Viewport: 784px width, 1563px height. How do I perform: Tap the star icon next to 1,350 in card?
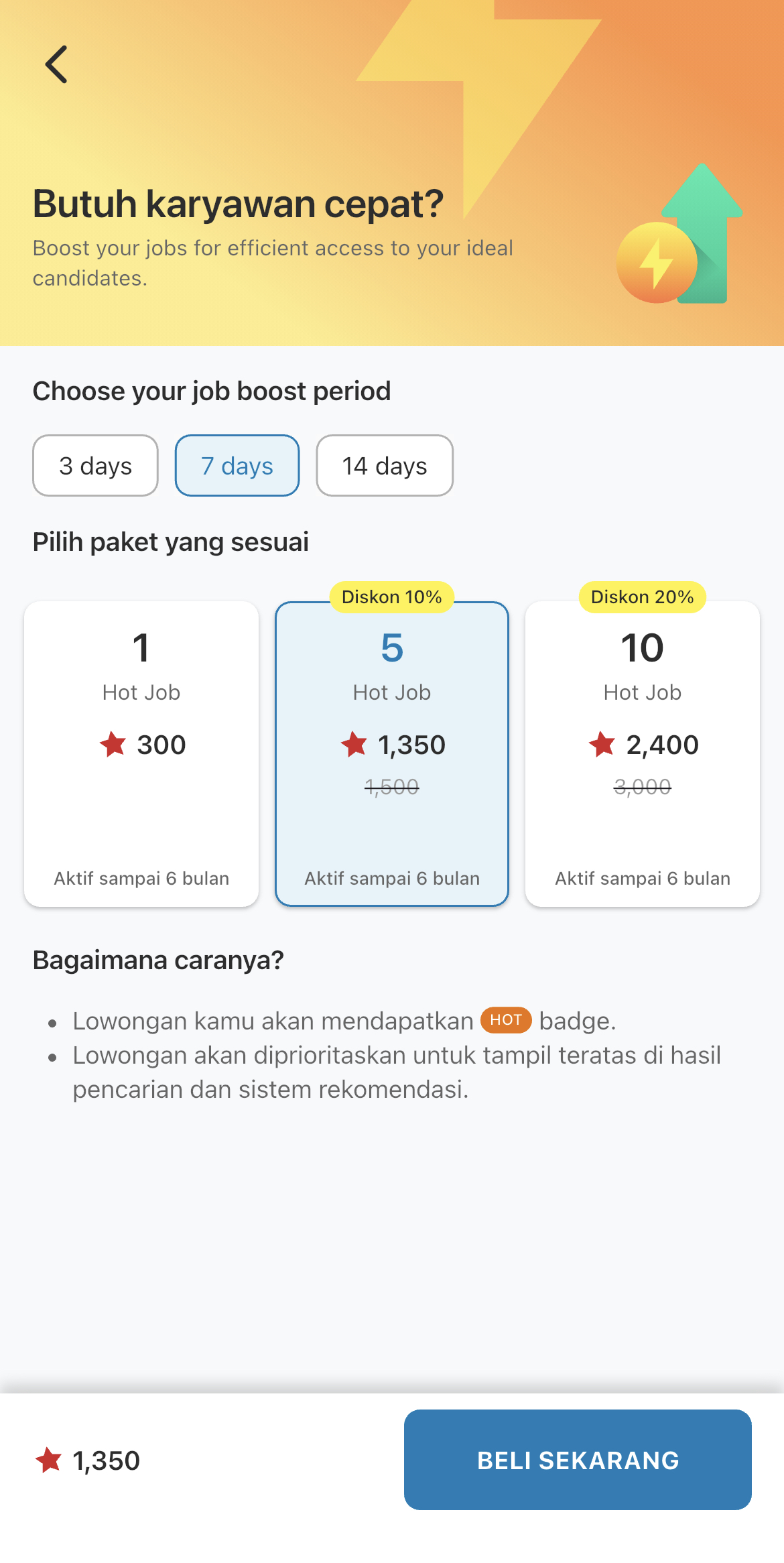[x=354, y=744]
